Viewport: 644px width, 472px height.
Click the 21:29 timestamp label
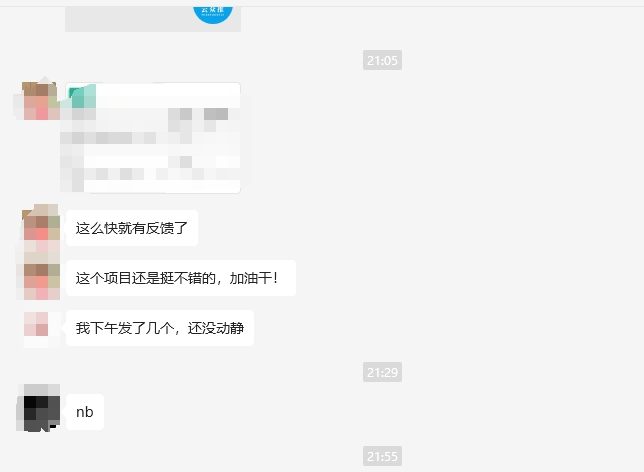[382, 372]
